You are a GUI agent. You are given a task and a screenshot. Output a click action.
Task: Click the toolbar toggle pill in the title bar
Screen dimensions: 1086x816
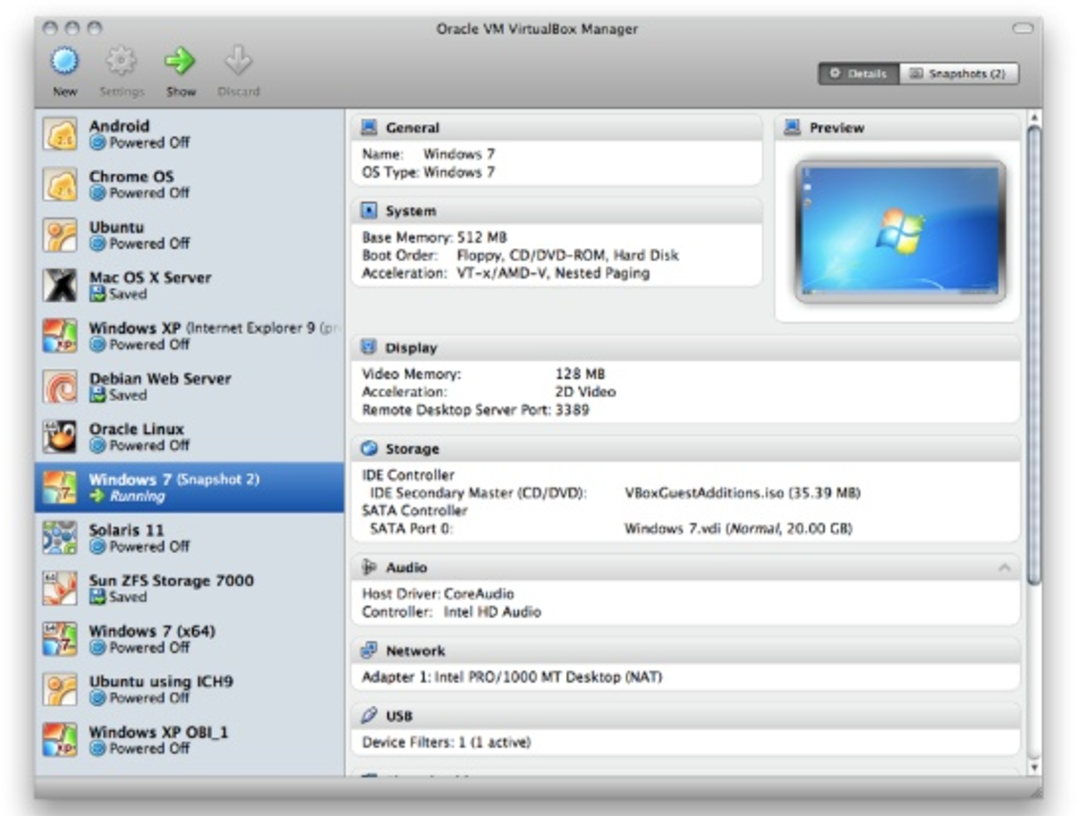pos(1022,28)
